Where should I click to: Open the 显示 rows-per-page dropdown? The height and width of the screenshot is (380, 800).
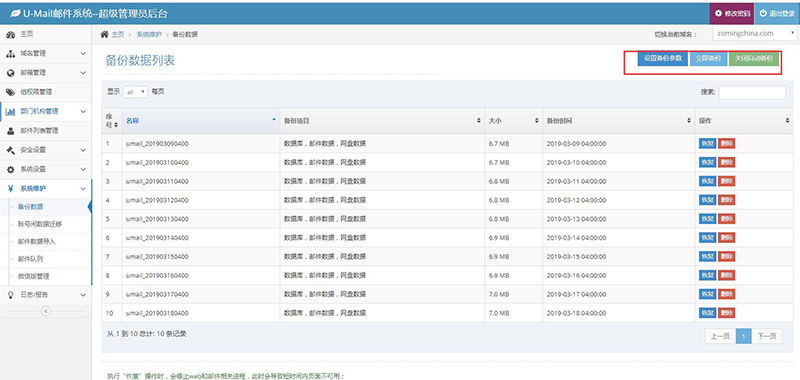(135, 92)
